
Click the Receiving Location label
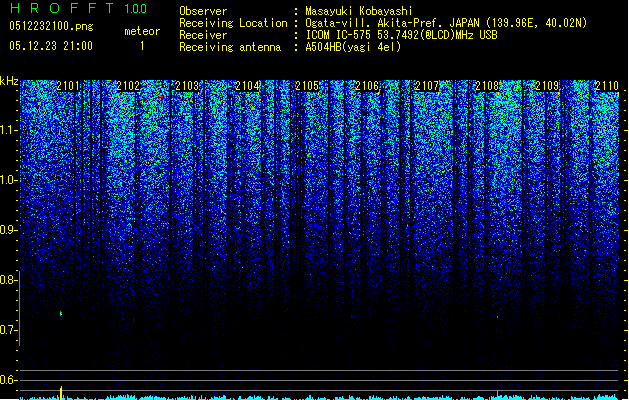click(x=233, y=23)
